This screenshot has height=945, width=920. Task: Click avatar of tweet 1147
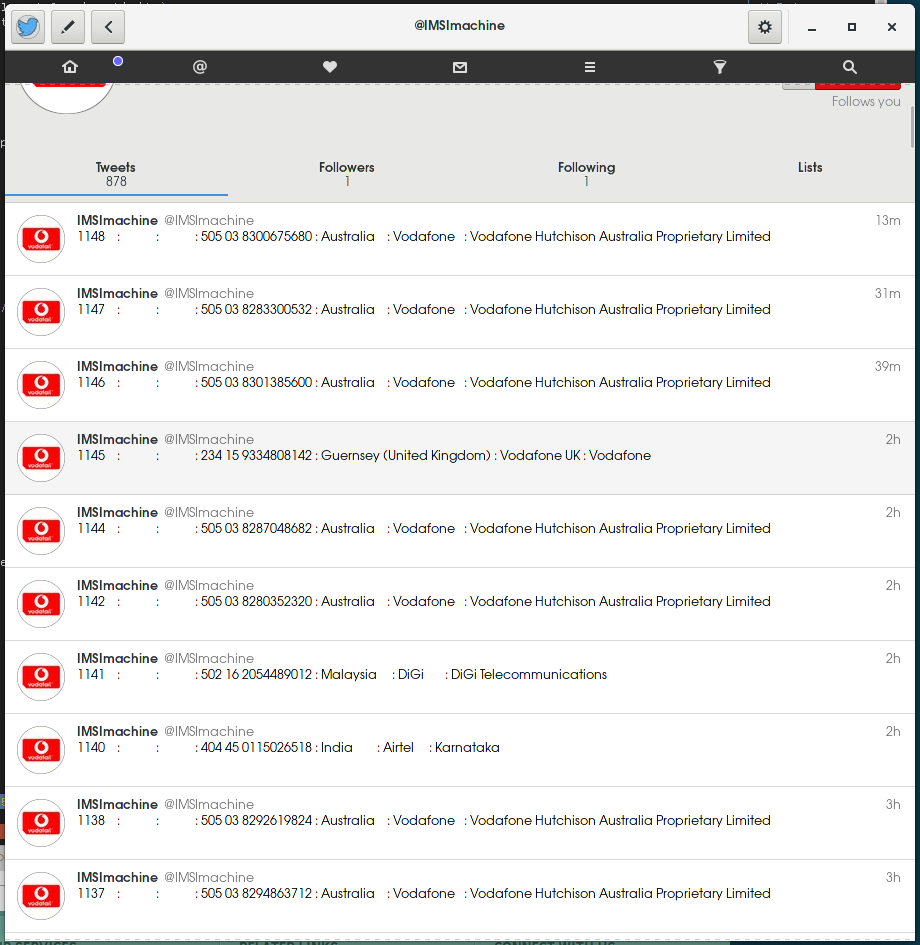41,312
